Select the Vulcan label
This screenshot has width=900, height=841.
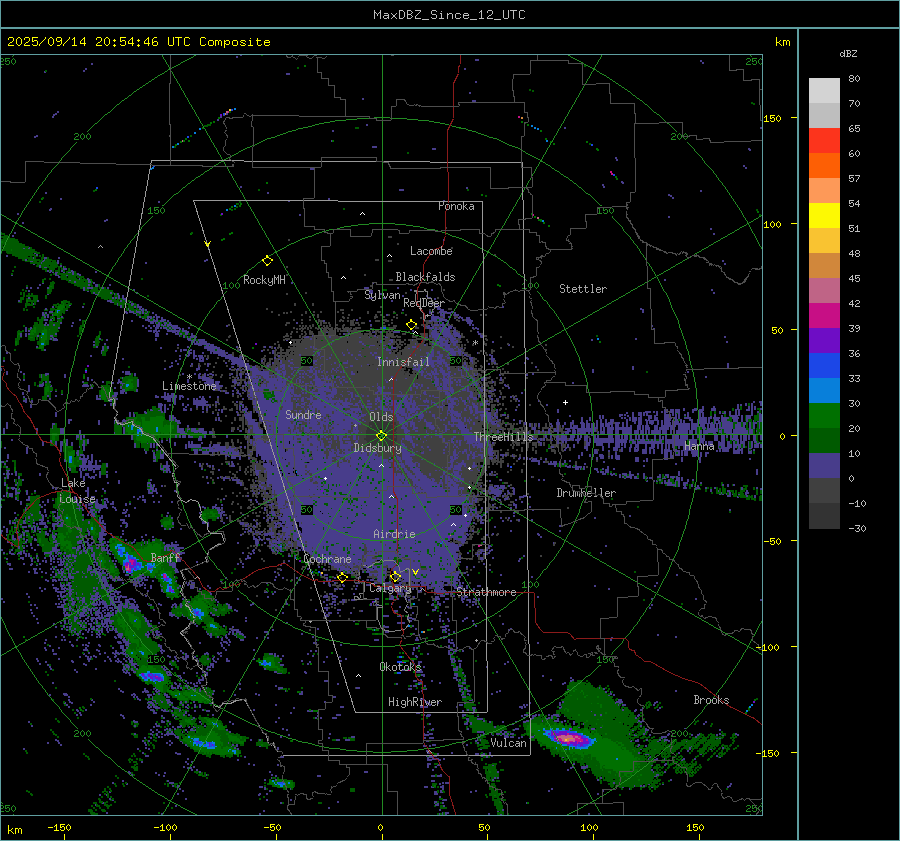click(508, 743)
